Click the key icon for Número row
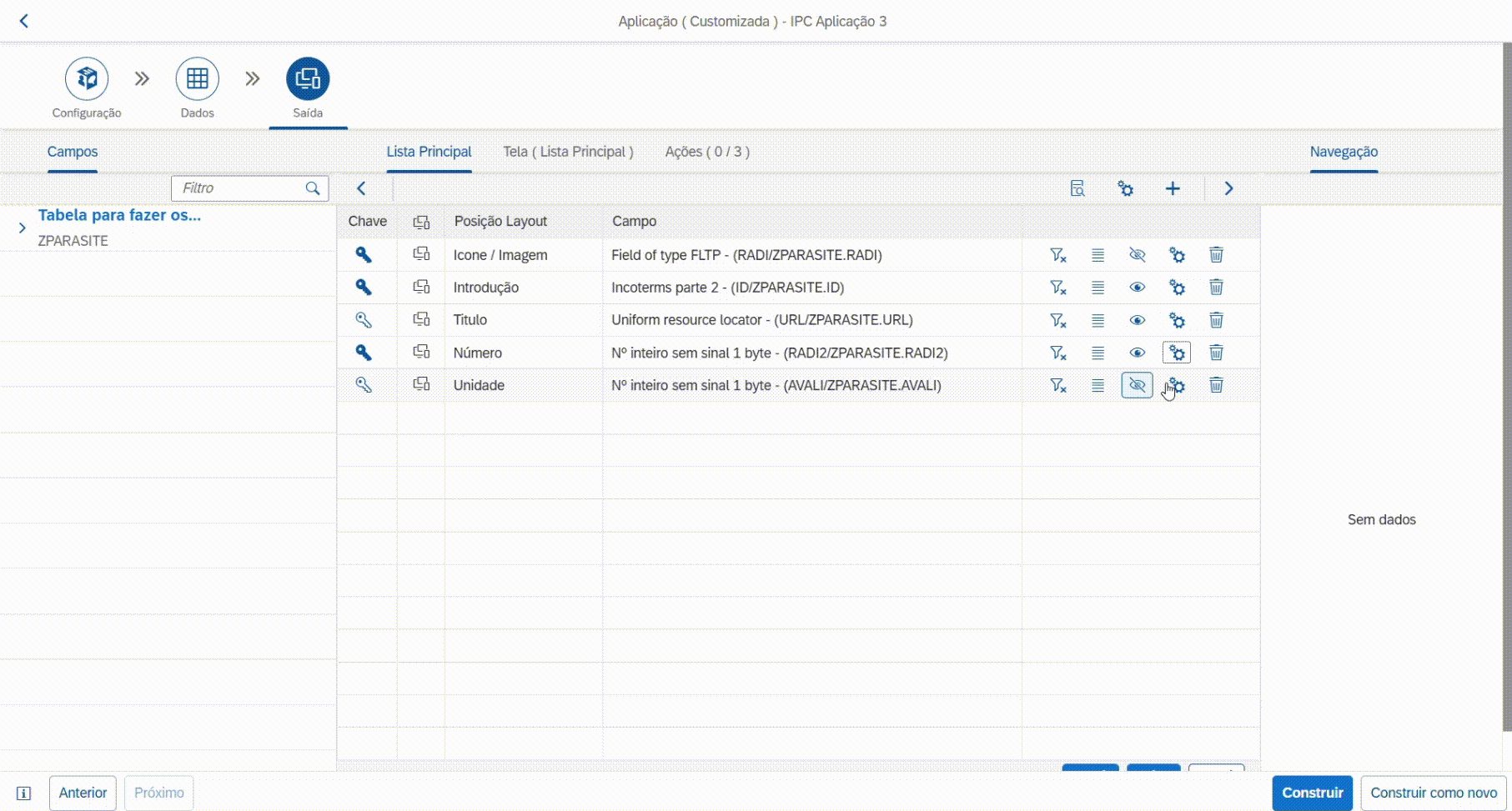 tap(364, 353)
